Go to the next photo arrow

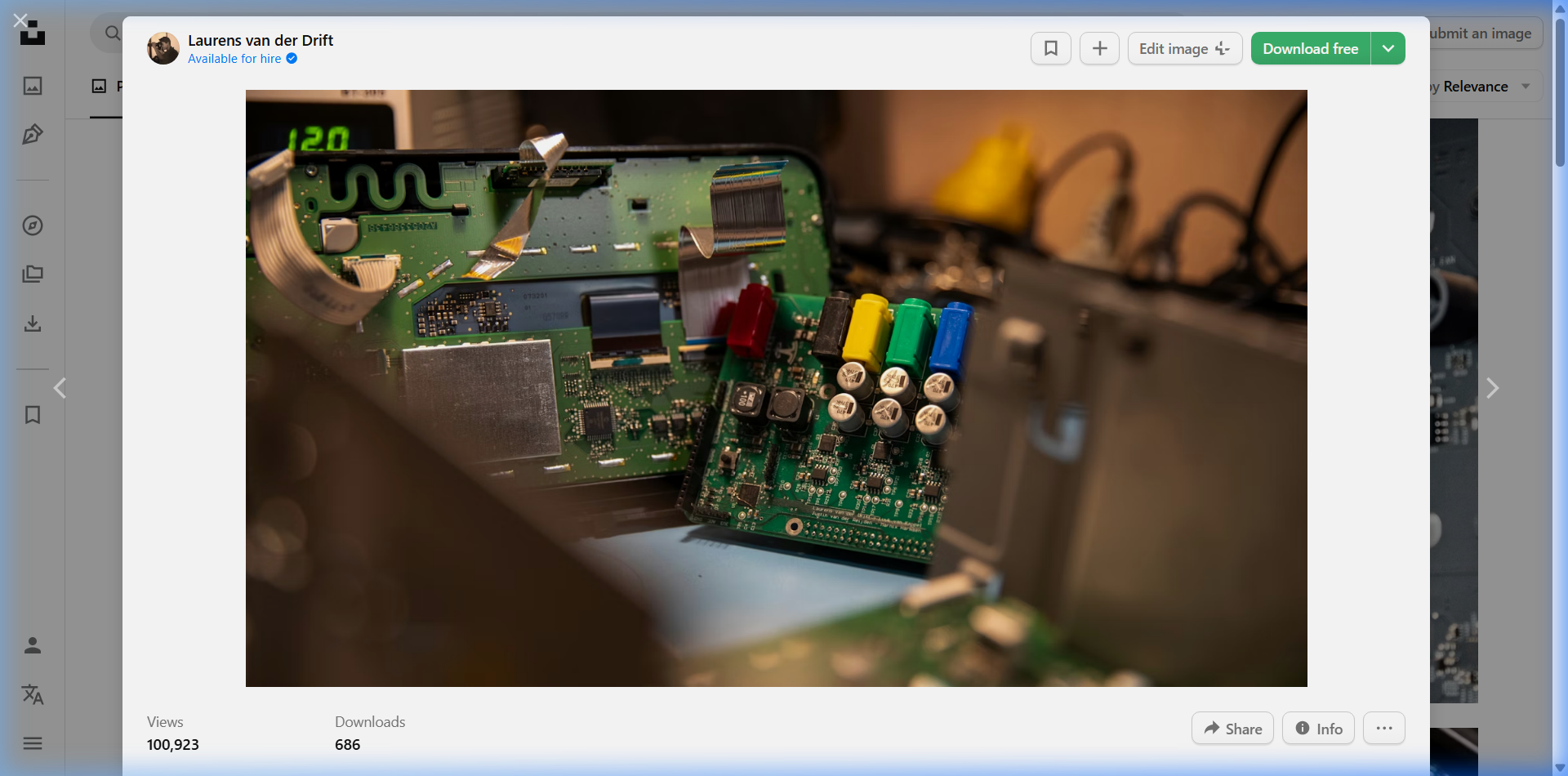click(1492, 388)
